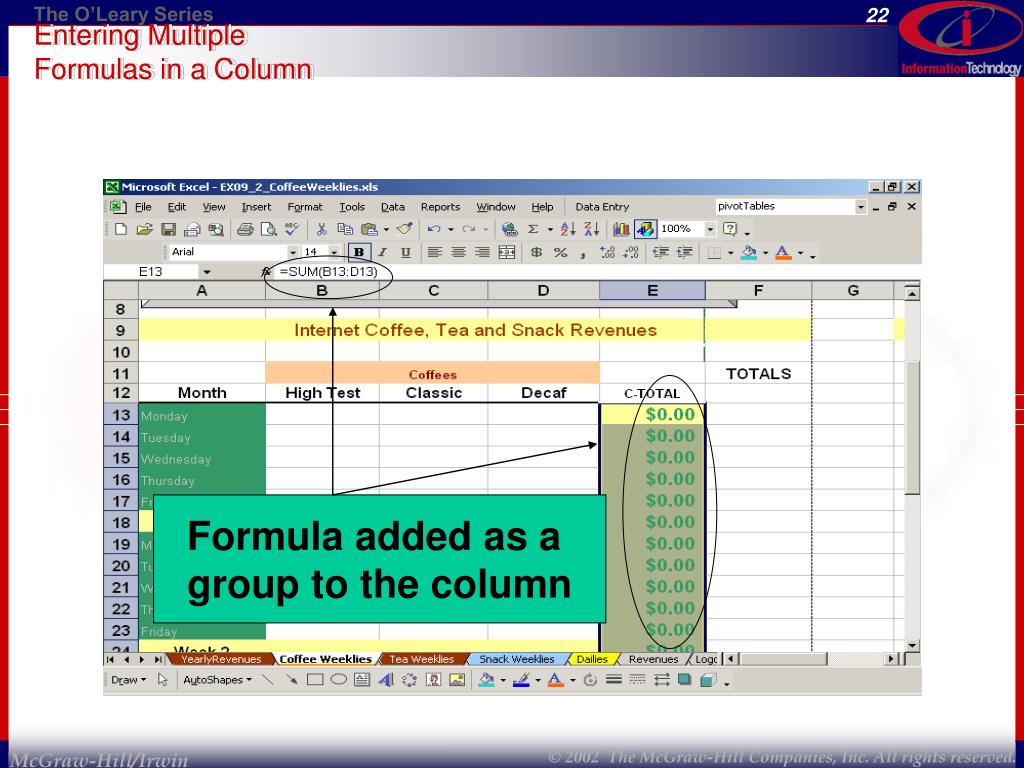Select the Format Painter brush
Screen dimensions: 1024x768
404,229
